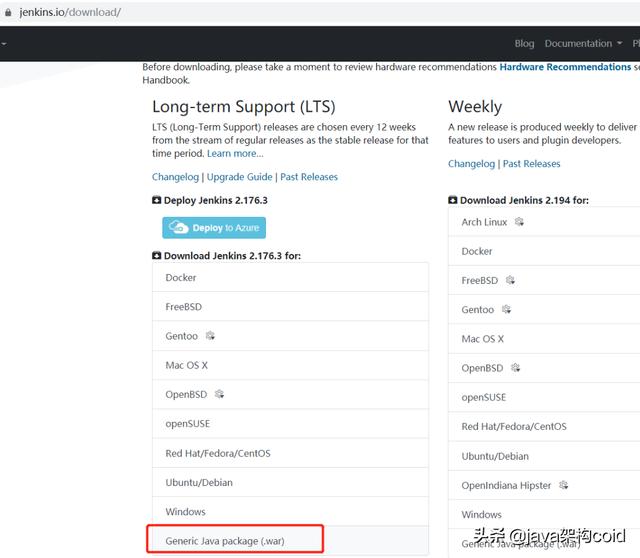Select OpenIndiana Hipster in Weekly list
This screenshot has height=558, width=640.
point(544,485)
